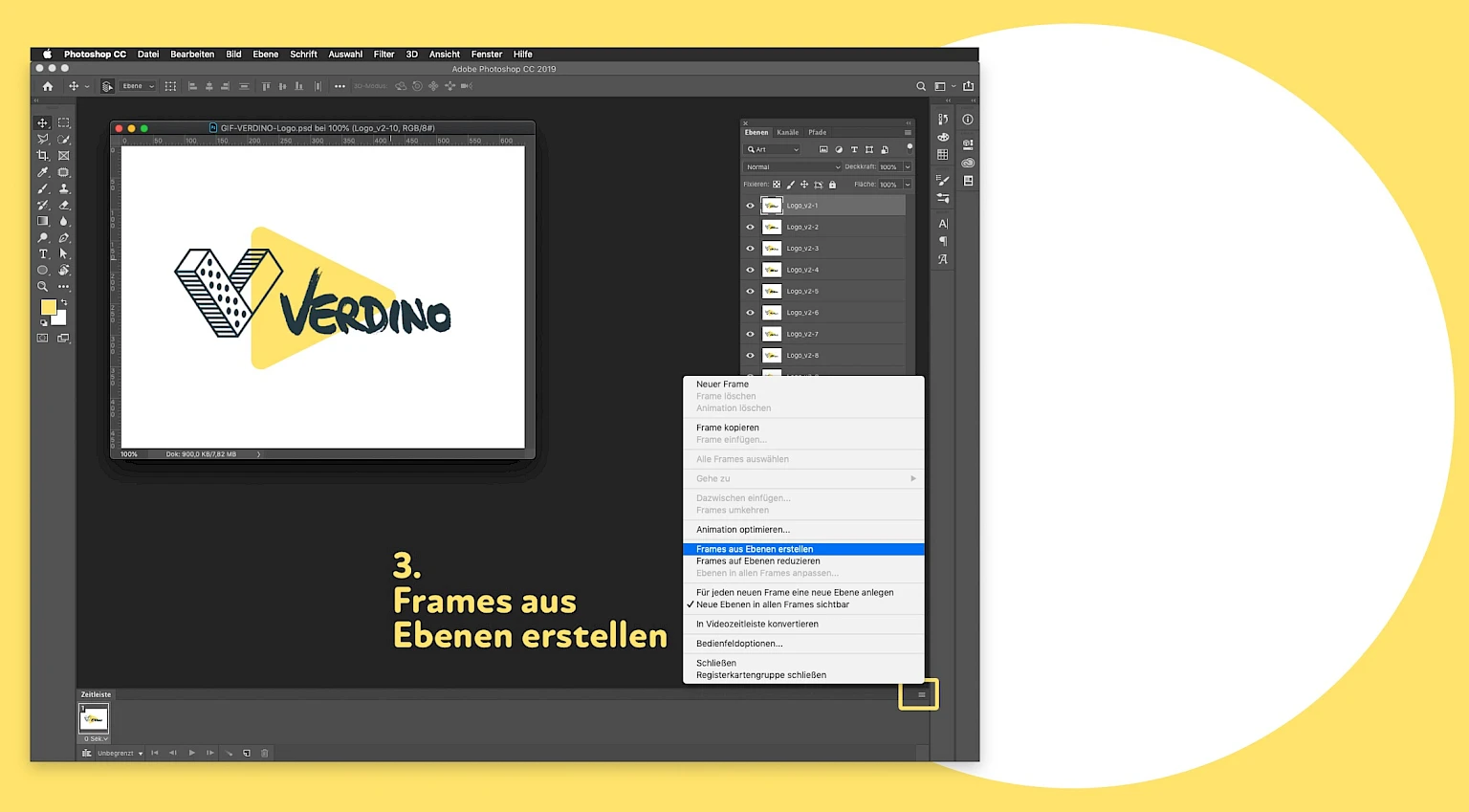Viewport: 1469px width, 812px height.
Task: Swap foreground and background colors arrow
Action: [x=64, y=302]
